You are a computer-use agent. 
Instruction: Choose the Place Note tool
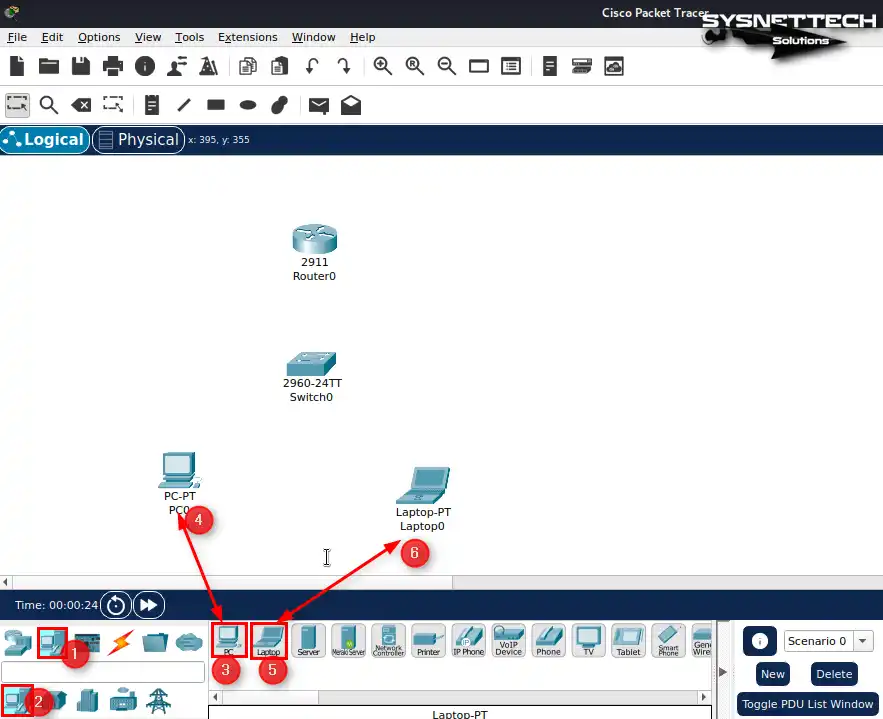pos(152,105)
